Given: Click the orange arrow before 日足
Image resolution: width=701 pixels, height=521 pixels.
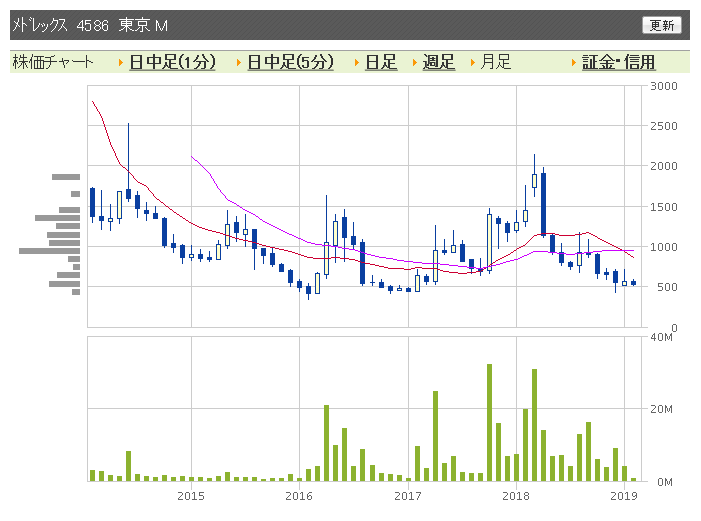Looking at the screenshot, I should point(357,63).
